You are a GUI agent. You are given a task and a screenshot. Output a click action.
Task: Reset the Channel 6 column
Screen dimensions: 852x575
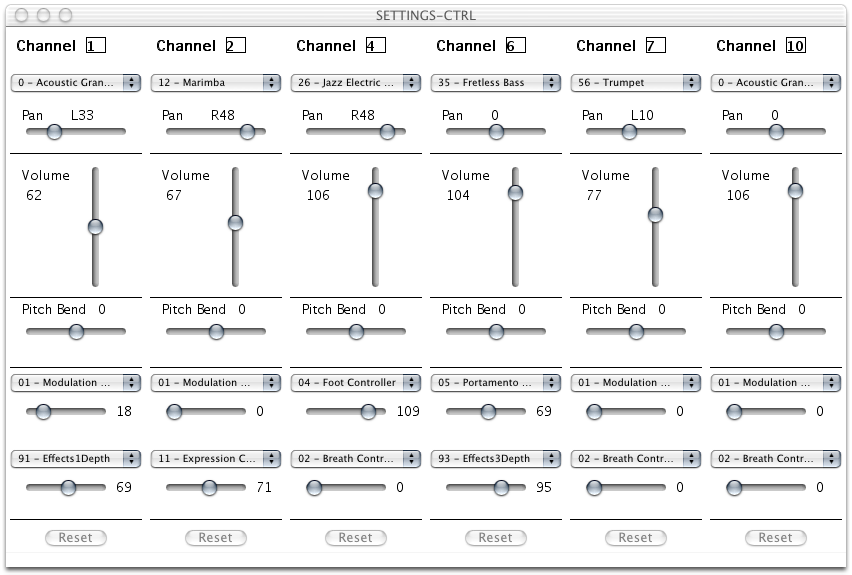coord(496,538)
